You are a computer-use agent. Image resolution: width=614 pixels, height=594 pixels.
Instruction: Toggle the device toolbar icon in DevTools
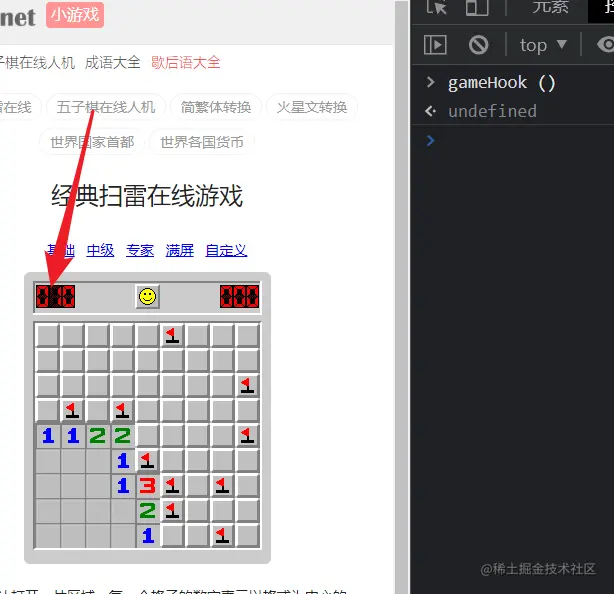tap(477, 7)
